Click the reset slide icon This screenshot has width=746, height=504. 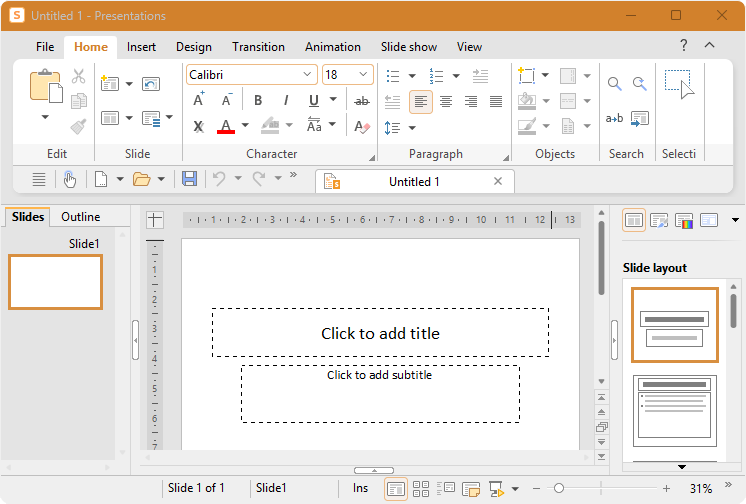pyautogui.click(x=151, y=84)
